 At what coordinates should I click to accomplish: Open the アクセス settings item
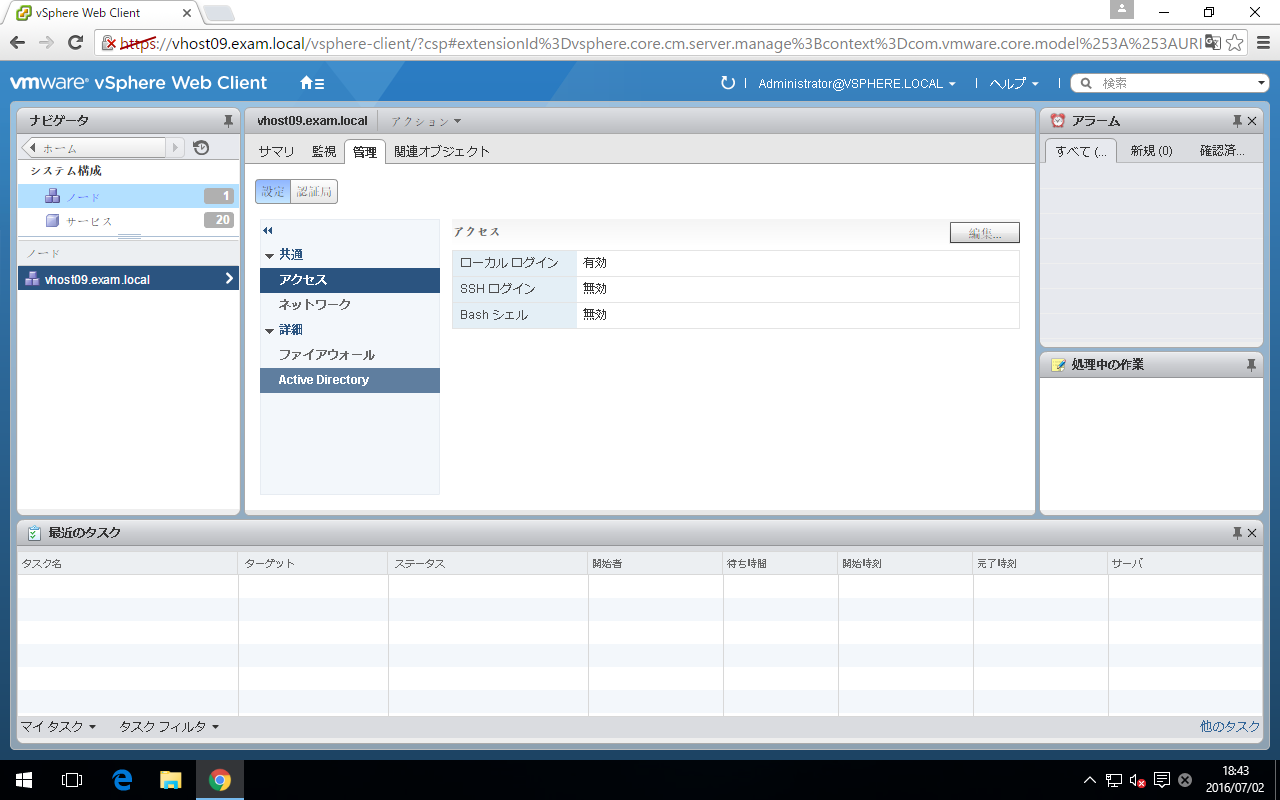[x=350, y=280]
